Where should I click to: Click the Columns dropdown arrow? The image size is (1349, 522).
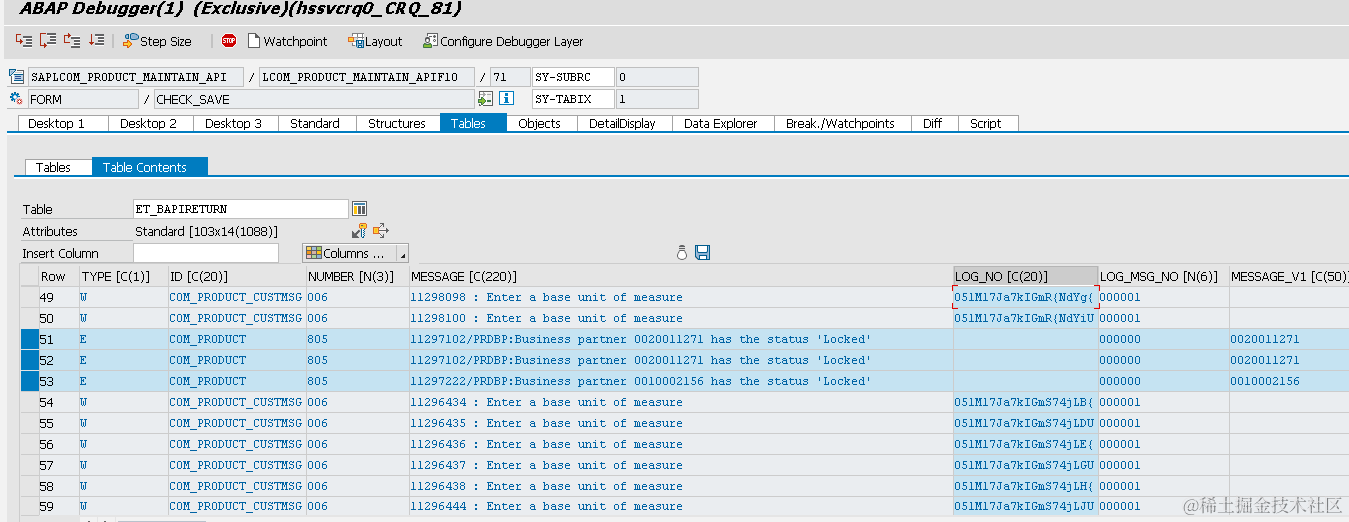pyautogui.click(x=402, y=254)
